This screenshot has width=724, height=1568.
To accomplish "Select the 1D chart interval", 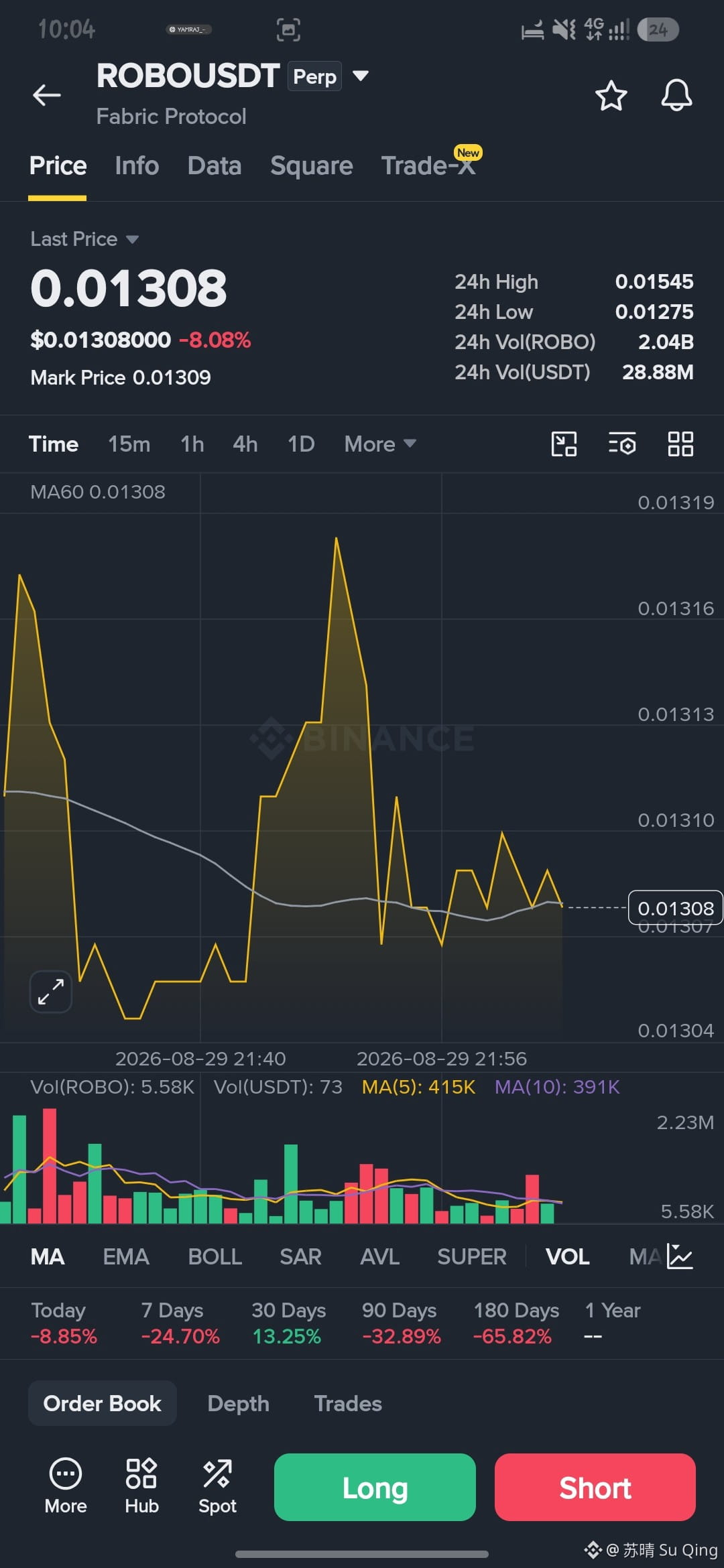I will (x=301, y=444).
